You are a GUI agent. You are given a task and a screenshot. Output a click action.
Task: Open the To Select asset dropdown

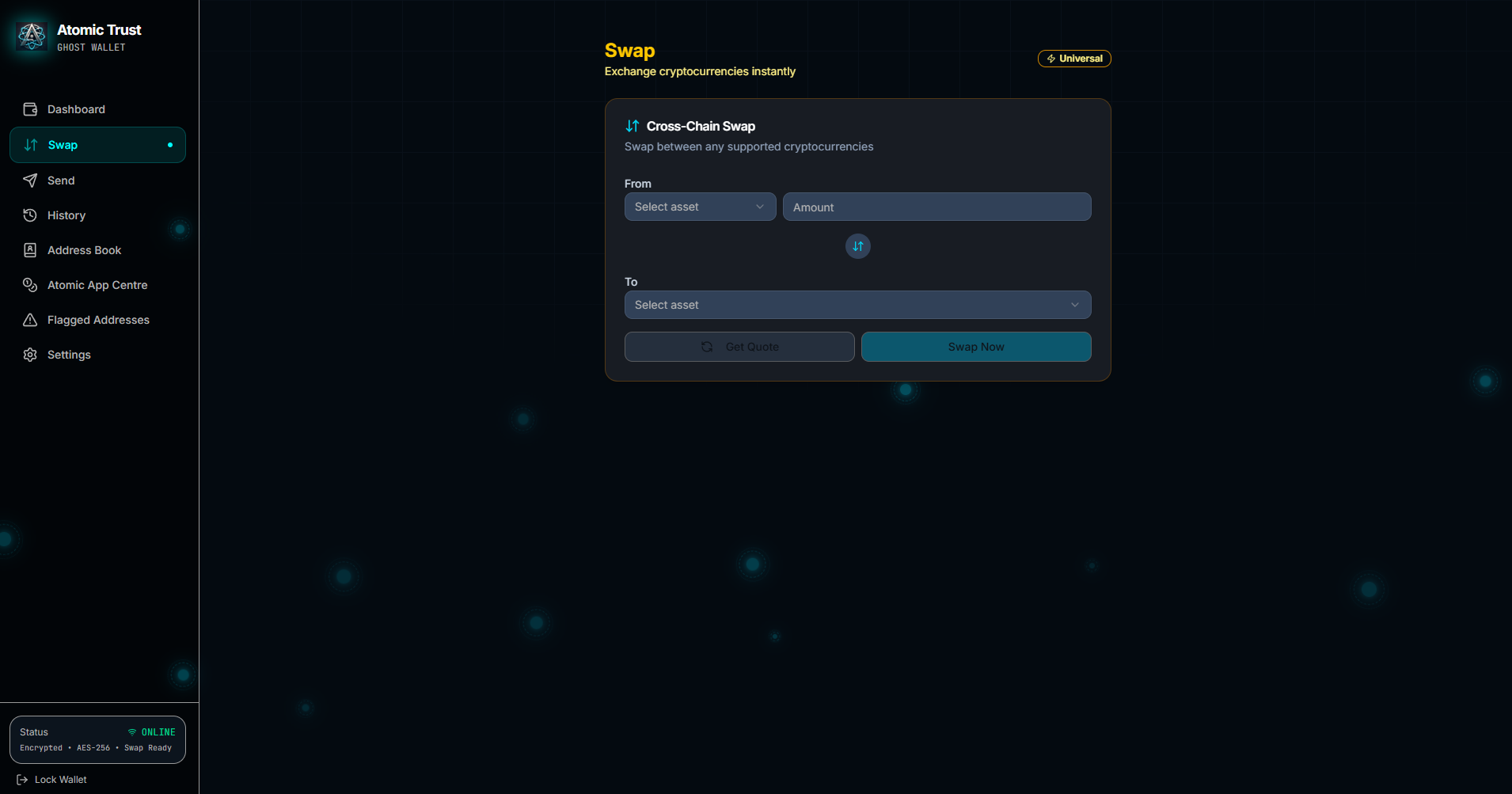(858, 305)
